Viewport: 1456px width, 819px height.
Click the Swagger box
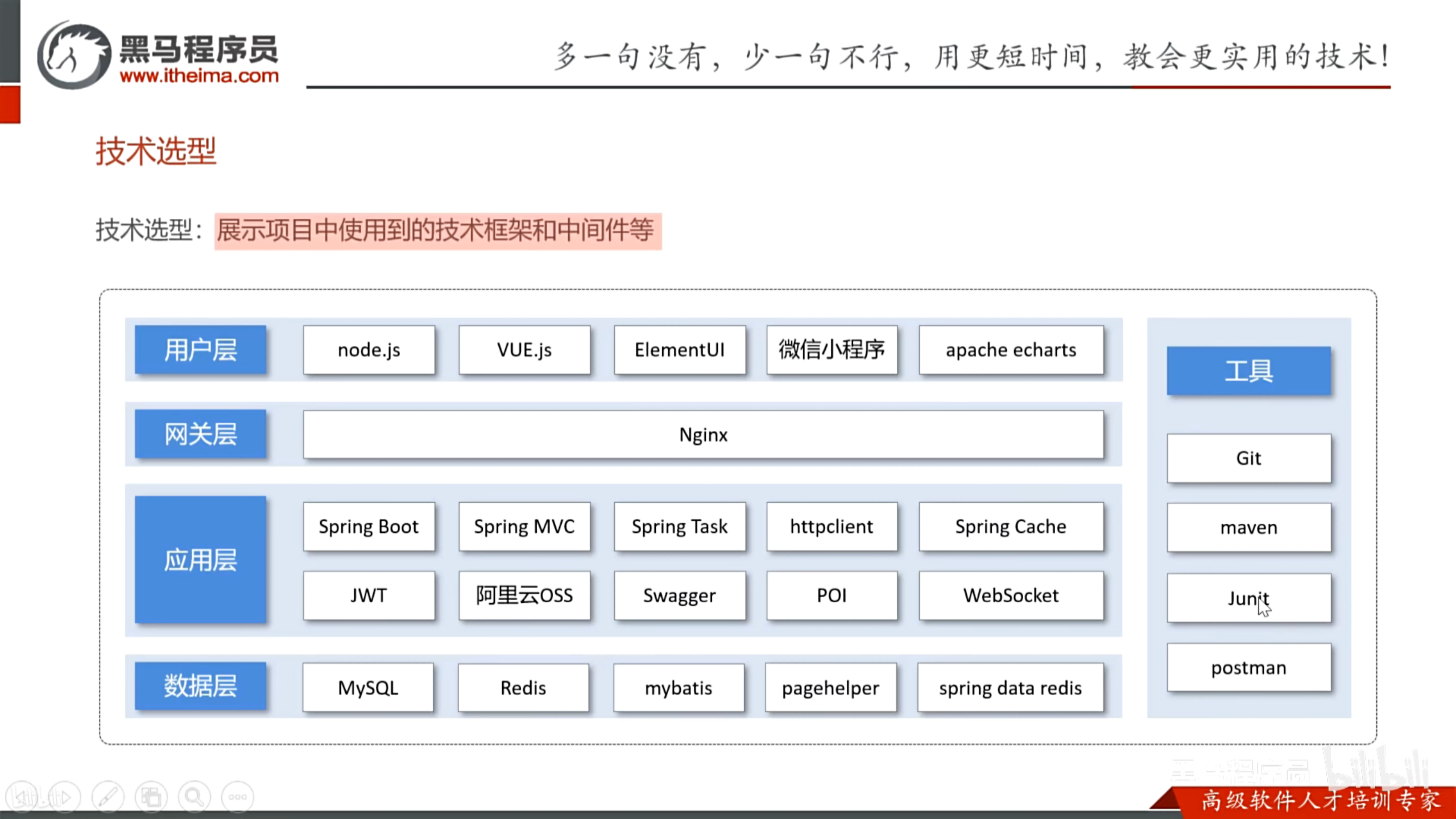pyautogui.click(x=680, y=595)
